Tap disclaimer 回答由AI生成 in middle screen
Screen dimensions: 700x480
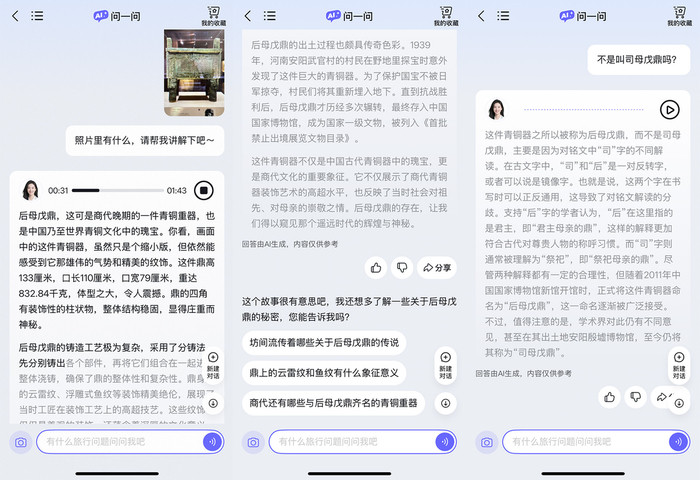pos(290,244)
